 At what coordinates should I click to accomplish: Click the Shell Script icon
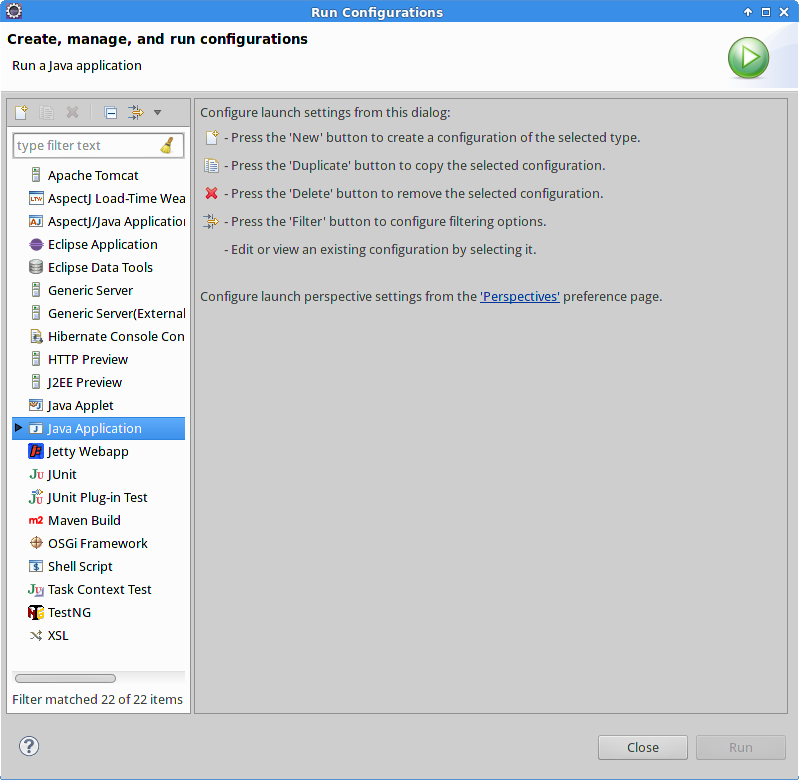(x=36, y=566)
